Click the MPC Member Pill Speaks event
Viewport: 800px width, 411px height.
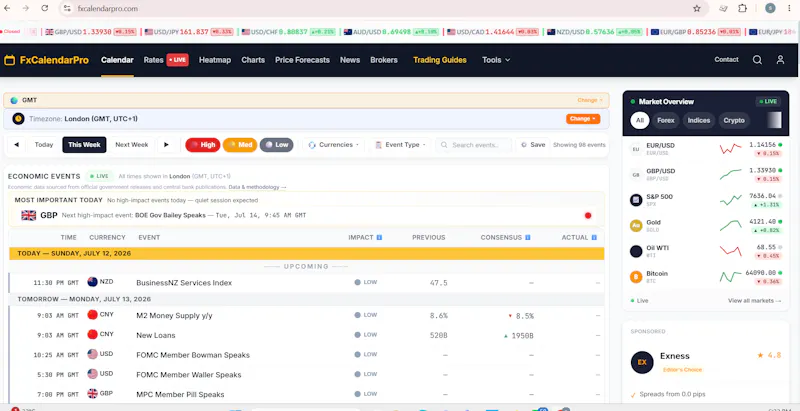click(180, 395)
